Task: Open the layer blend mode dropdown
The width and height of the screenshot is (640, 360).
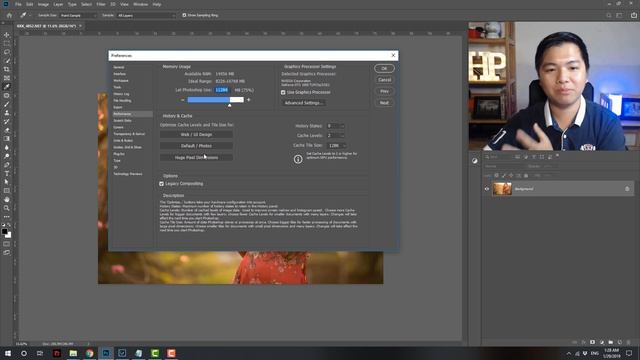Action: (x=503, y=167)
